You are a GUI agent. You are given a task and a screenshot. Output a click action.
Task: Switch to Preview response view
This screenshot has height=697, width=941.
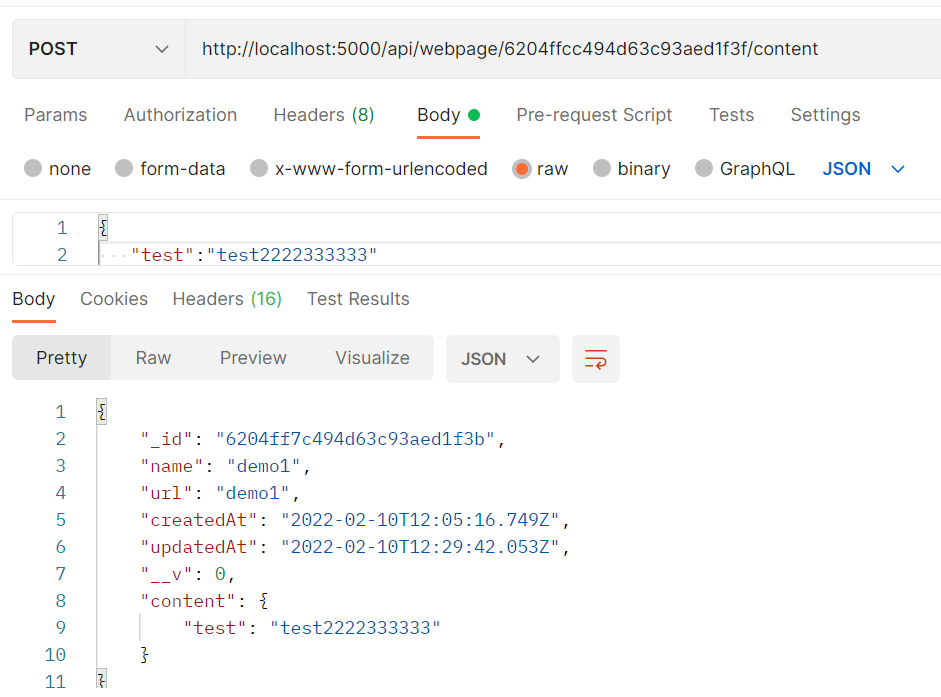coord(253,358)
